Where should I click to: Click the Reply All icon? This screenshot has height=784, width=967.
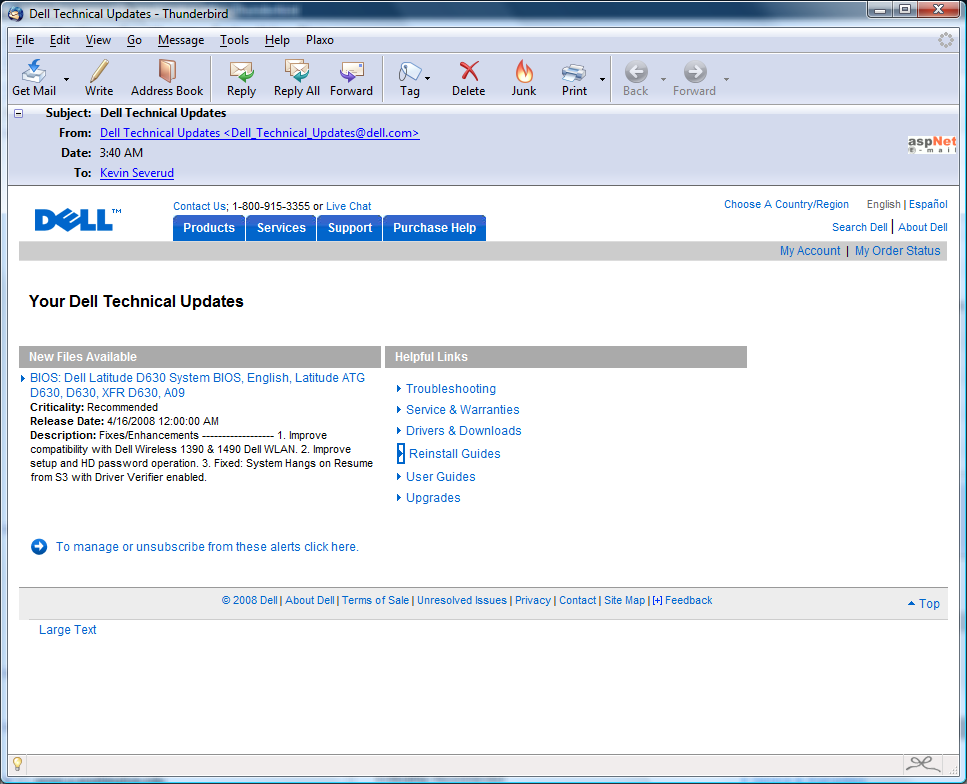click(x=297, y=72)
